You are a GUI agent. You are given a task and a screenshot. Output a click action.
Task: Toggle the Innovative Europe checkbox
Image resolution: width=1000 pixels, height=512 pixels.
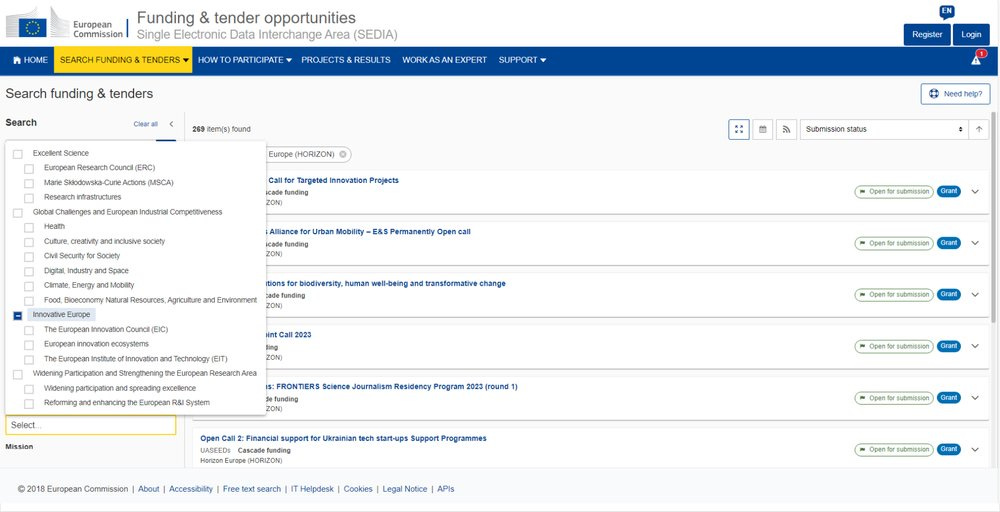coord(18,316)
